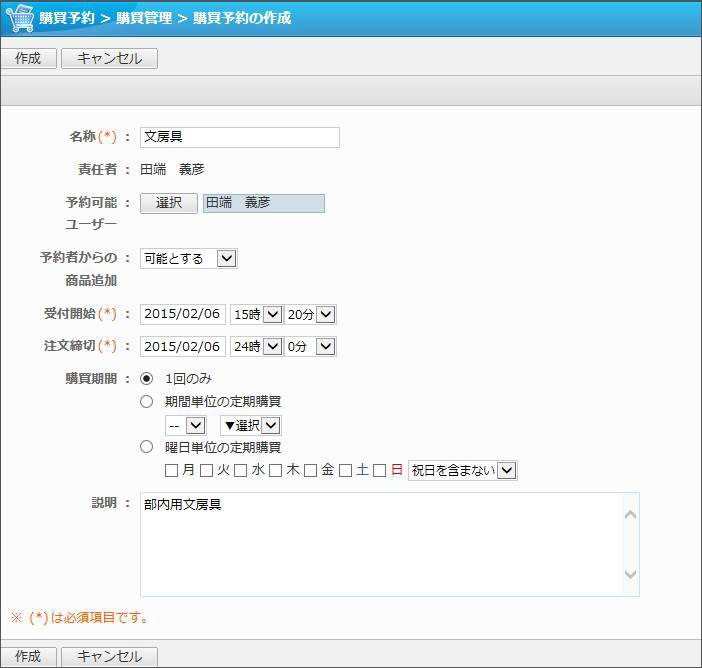Check the 月 weekday checkbox

tap(172, 470)
